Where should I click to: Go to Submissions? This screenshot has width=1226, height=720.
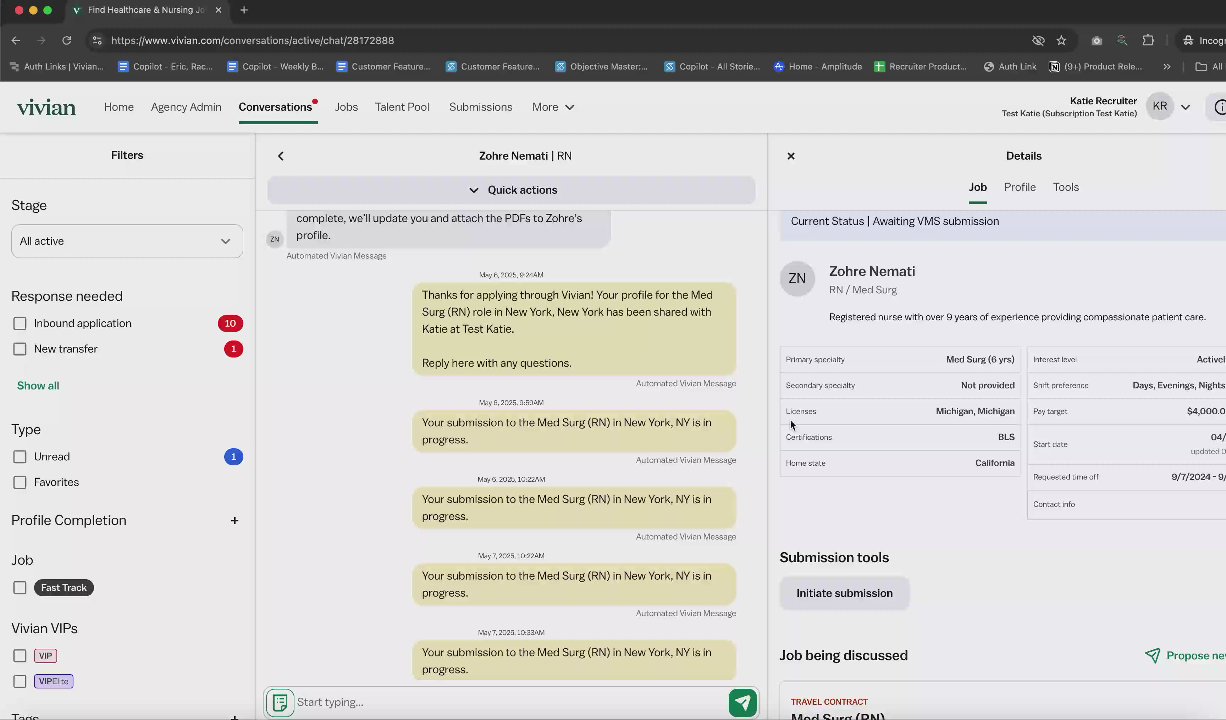[480, 107]
